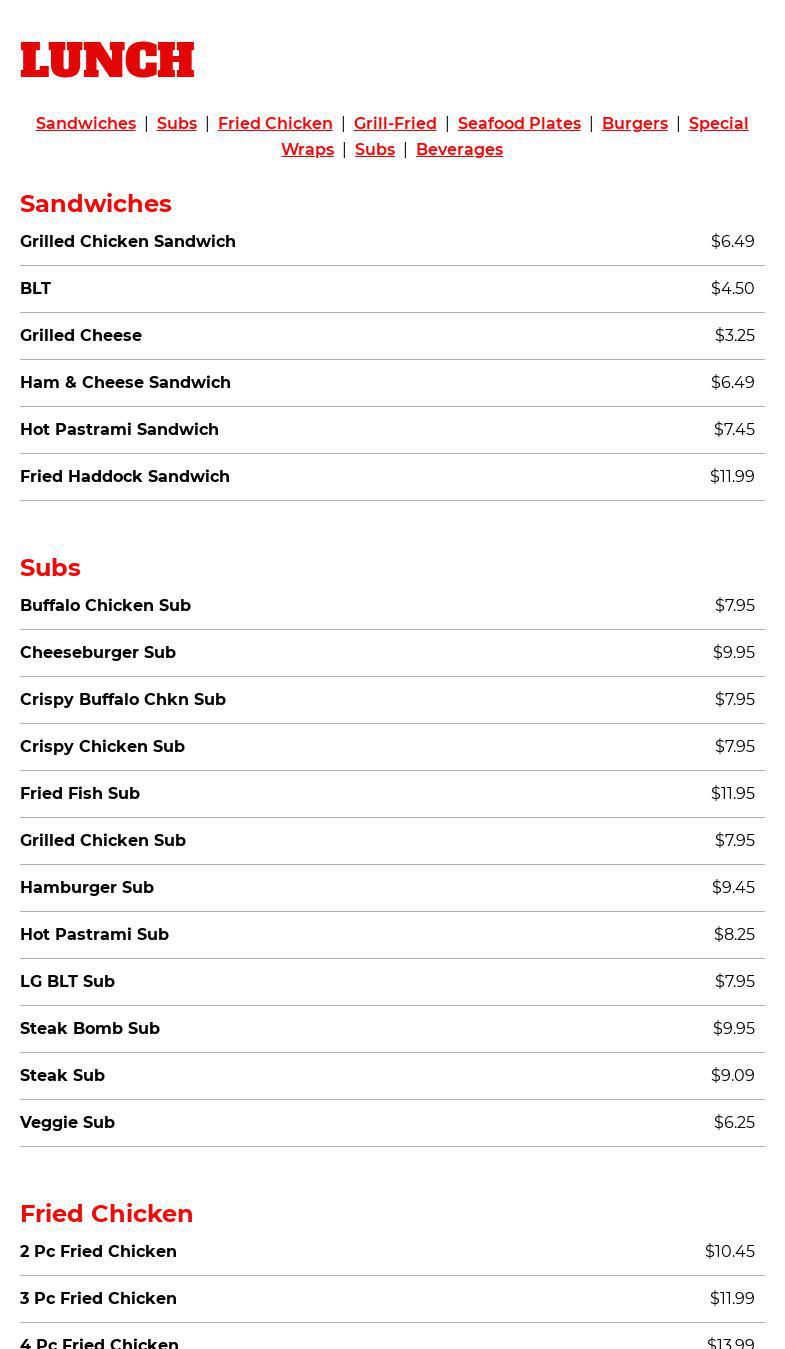This screenshot has width=785, height=1349.
Task: Select the Seafood Plates link
Action: 519,123
